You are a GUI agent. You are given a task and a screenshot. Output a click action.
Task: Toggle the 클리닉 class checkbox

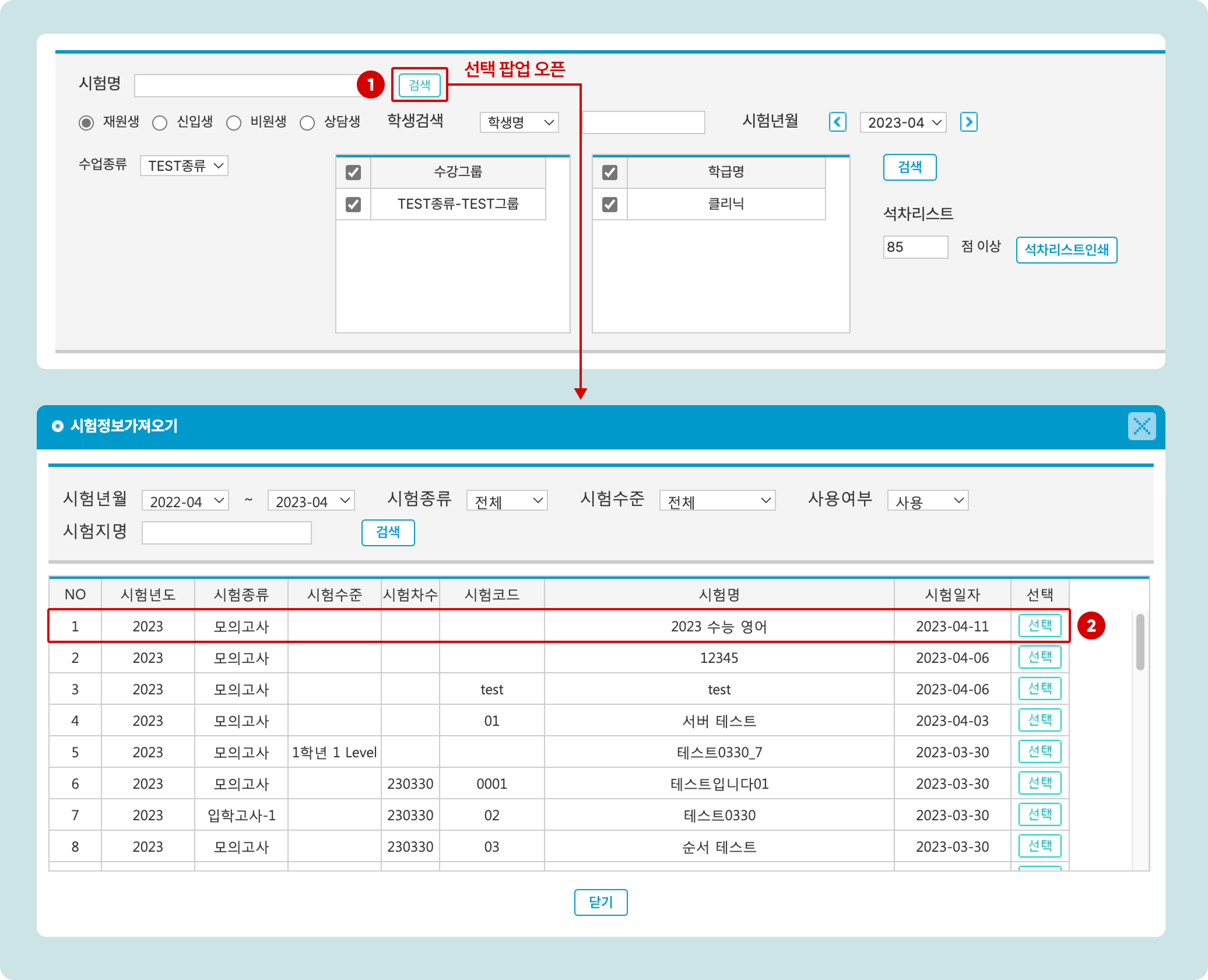[610, 204]
